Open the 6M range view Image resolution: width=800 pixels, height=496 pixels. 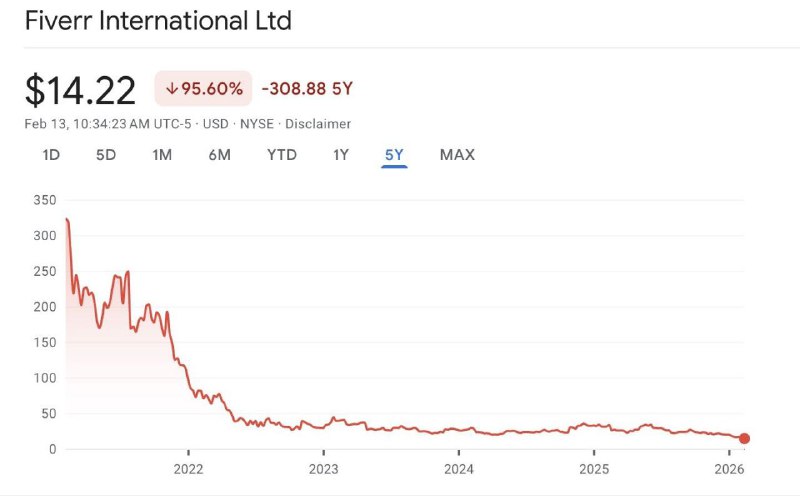[x=220, y=154]
